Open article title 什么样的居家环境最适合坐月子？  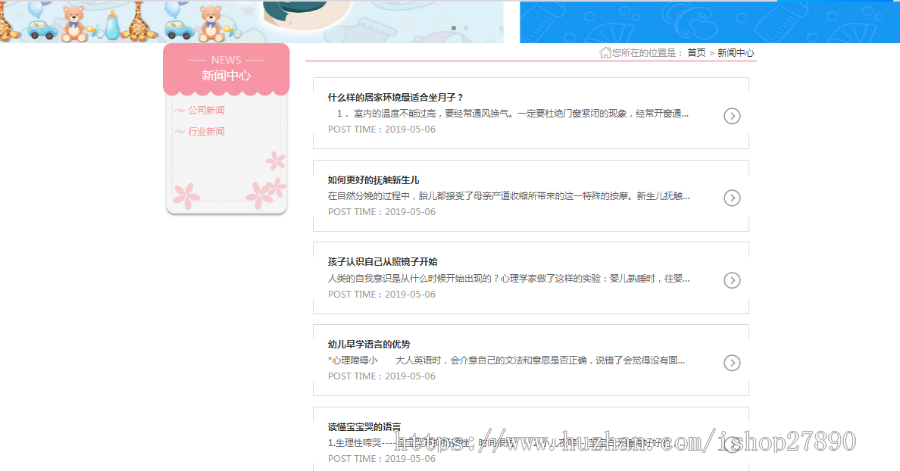pyautogui.click(x=395, y=98)
